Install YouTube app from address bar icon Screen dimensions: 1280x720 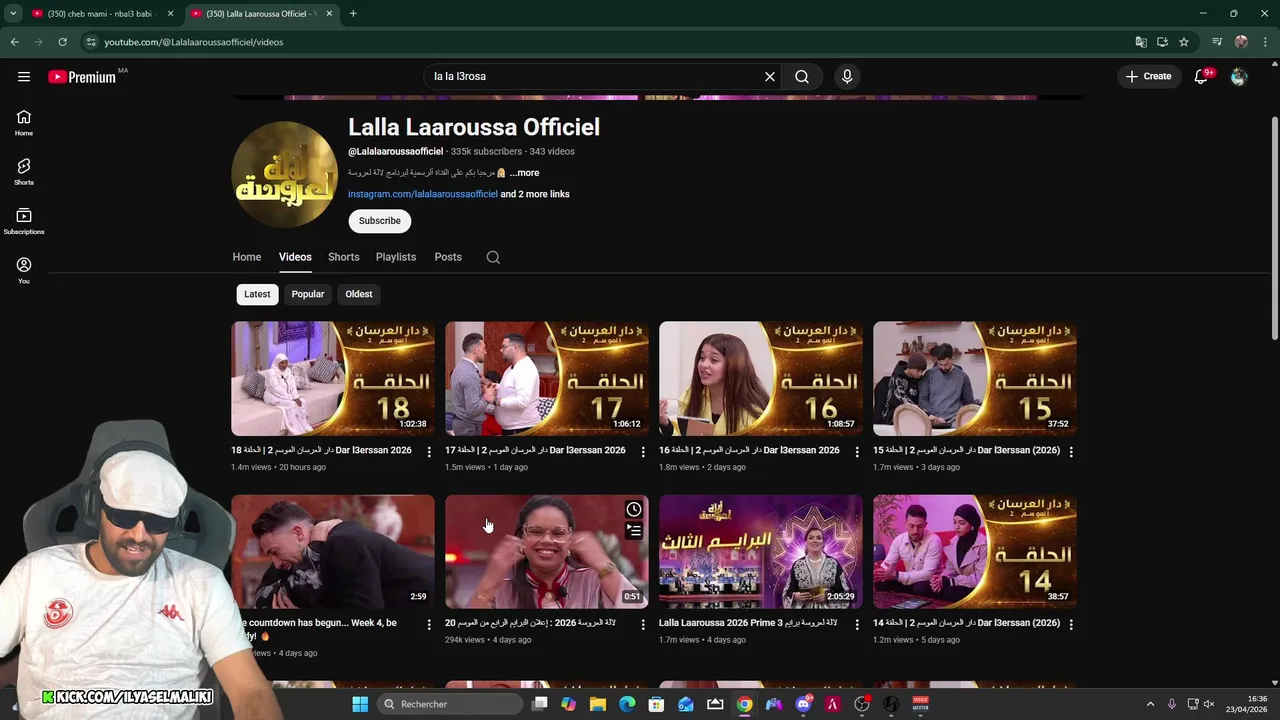pyautogui.click(x=1162, y=42)
